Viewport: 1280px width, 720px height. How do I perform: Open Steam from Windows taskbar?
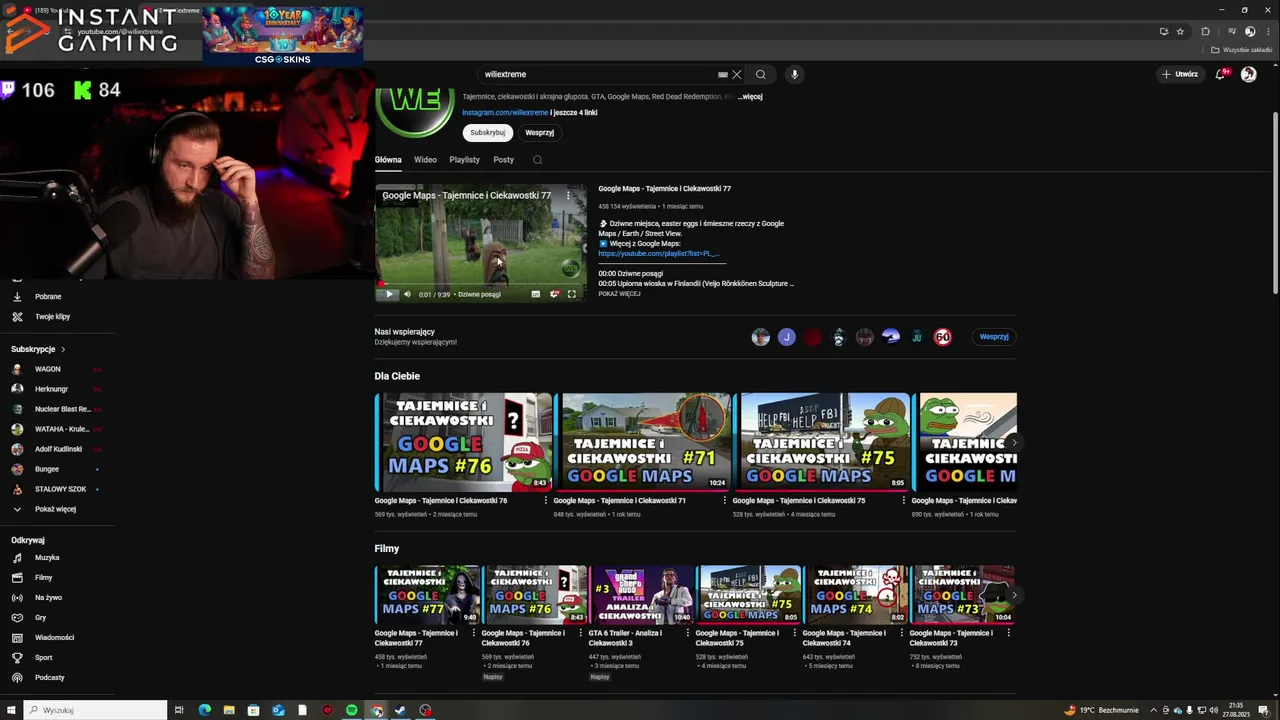click(400, 710)
